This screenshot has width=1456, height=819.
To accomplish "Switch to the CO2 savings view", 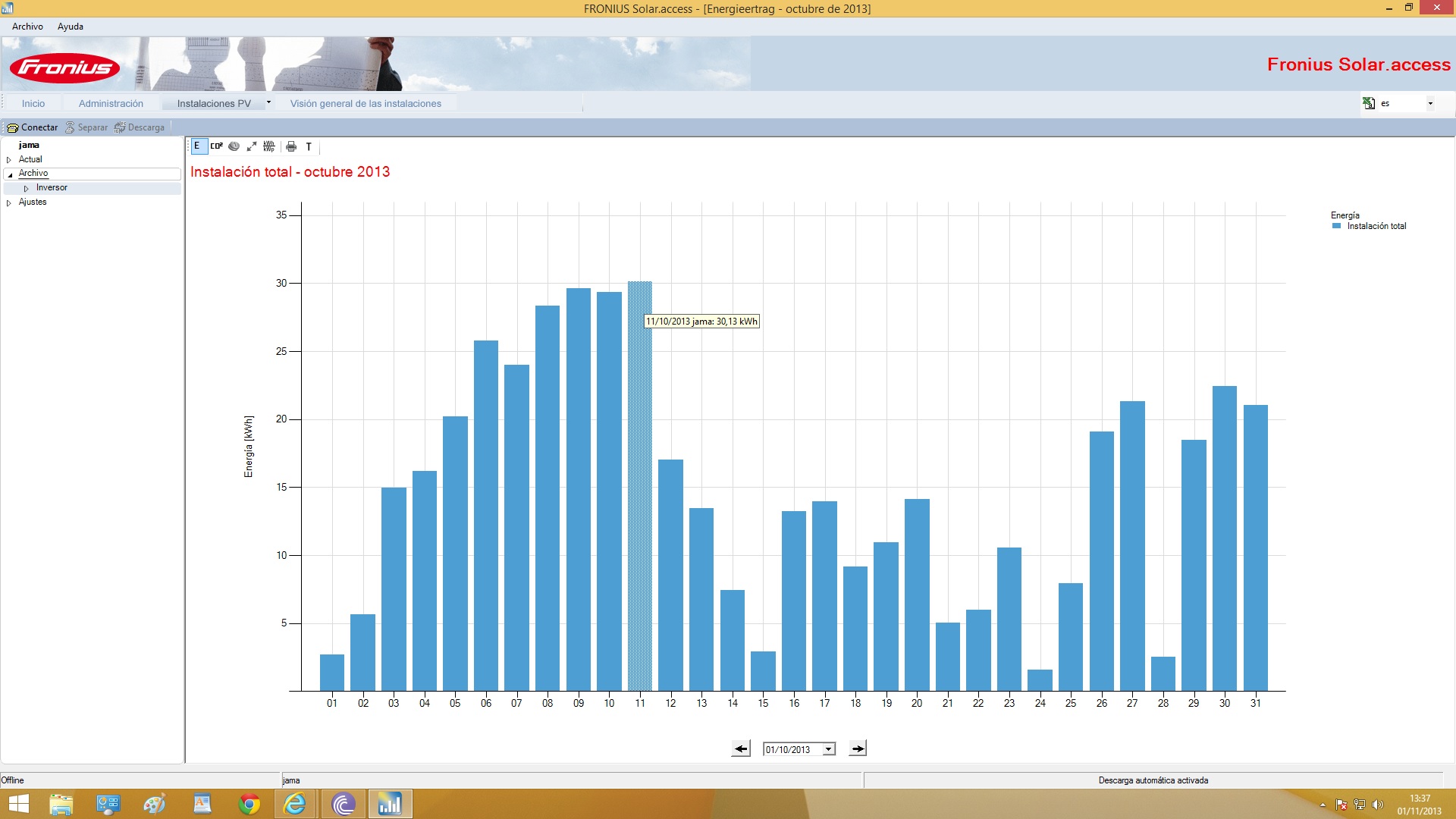I will pyautogui.click(x=217, y=146).
